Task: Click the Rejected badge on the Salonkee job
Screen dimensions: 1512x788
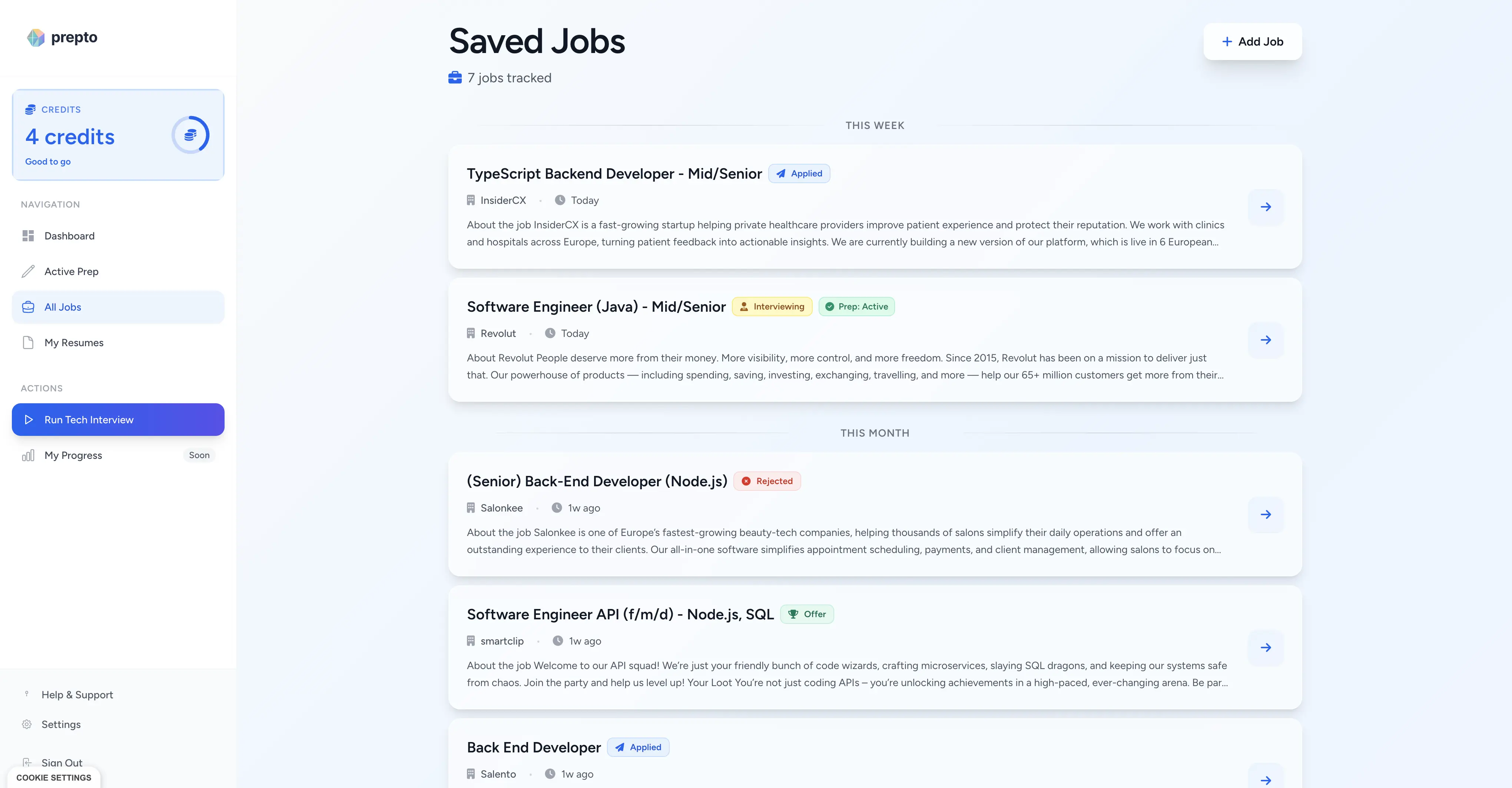Action: click(x=767, y=480)
